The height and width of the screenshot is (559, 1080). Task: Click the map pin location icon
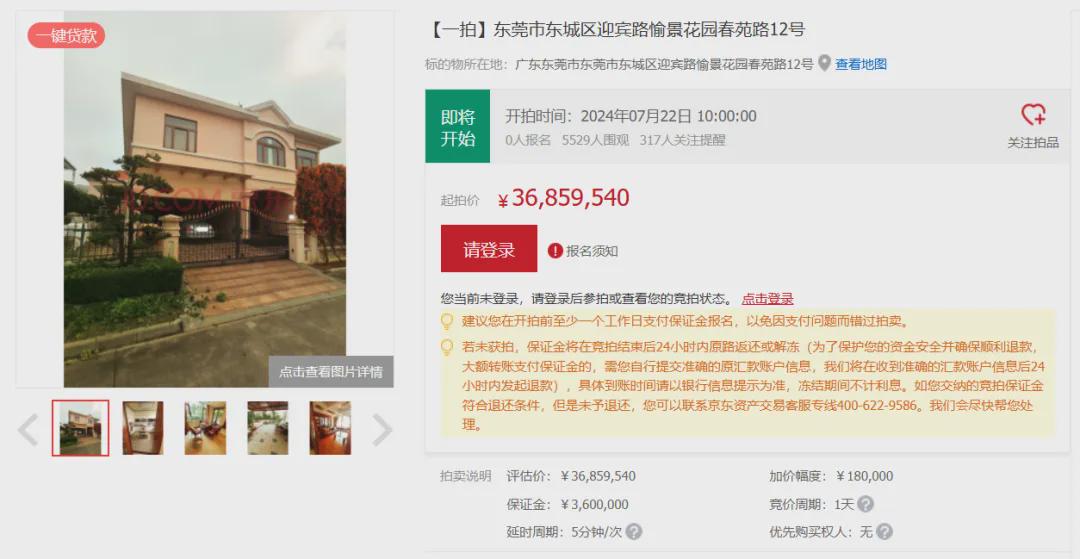pos(824,64)
